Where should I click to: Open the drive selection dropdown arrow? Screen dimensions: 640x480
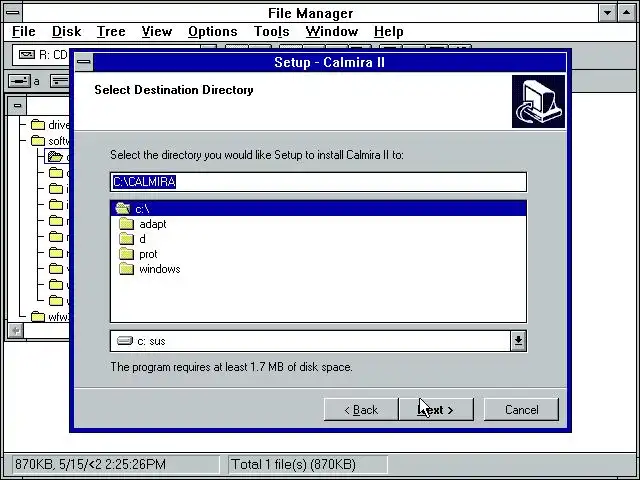pyautogui.click(x=518, y=341)
